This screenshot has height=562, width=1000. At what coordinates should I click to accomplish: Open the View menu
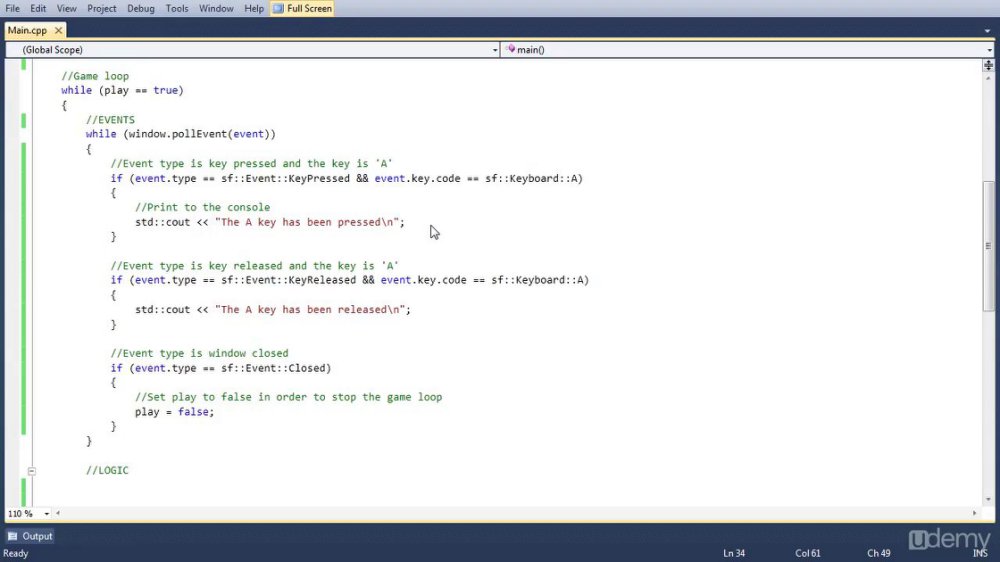(66, 8)
